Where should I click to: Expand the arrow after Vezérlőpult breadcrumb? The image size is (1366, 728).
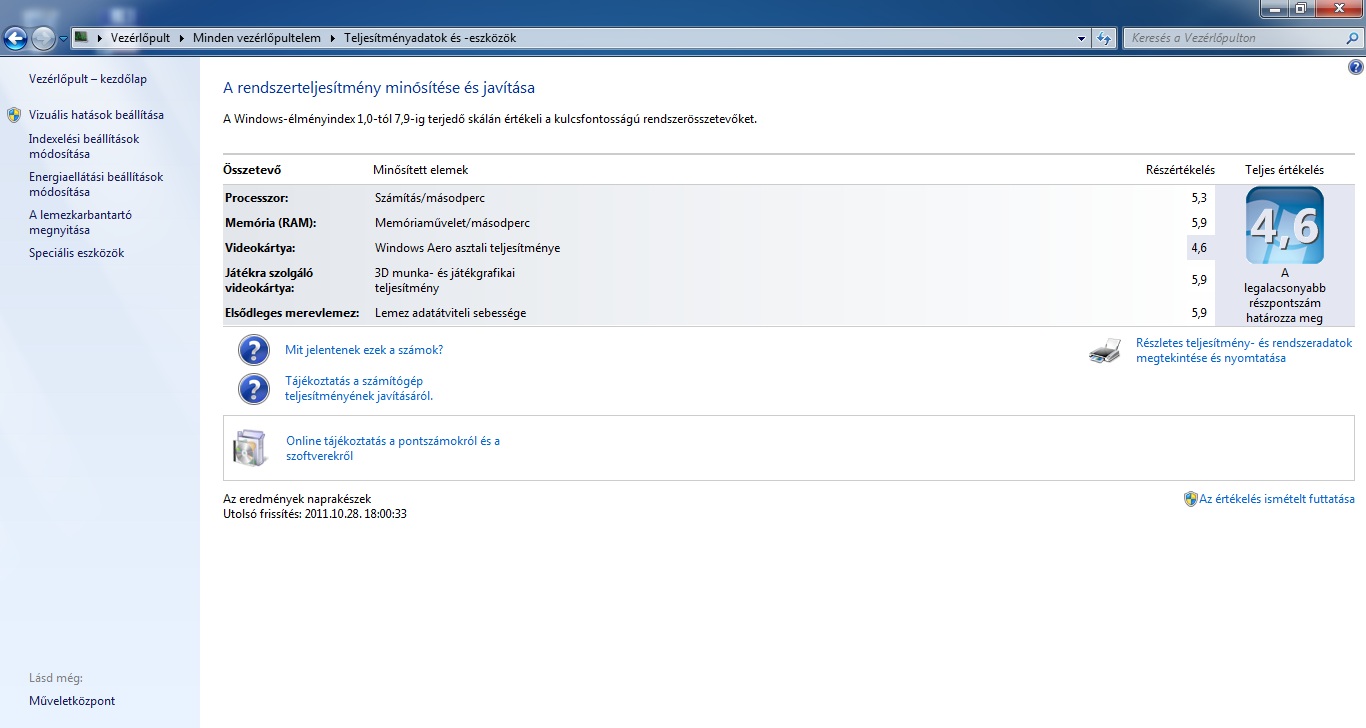pos(182,38)
